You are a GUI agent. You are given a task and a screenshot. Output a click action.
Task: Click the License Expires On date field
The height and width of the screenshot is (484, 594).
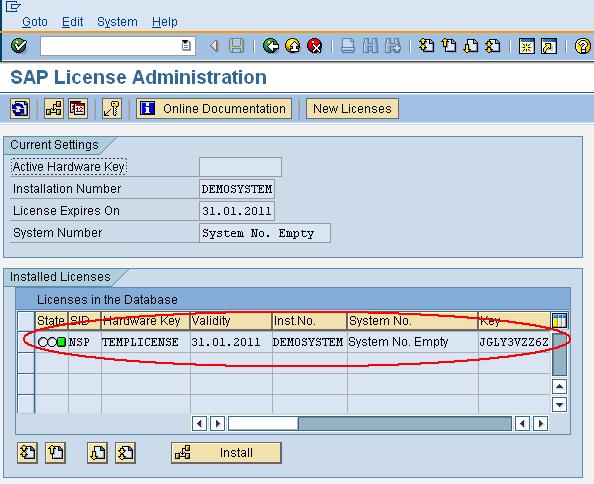tap(237, 211)
